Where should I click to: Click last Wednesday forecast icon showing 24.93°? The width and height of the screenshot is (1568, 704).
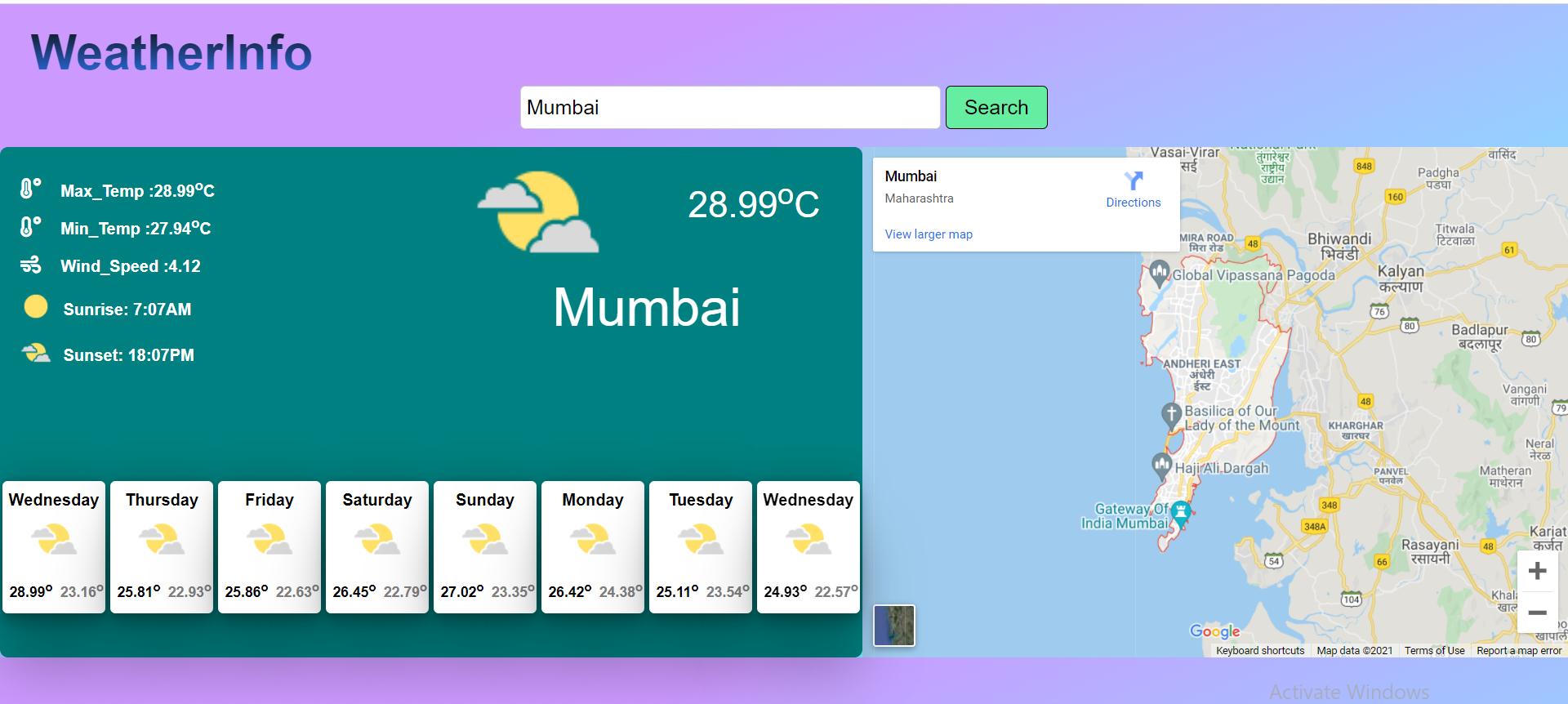(808, 540)
